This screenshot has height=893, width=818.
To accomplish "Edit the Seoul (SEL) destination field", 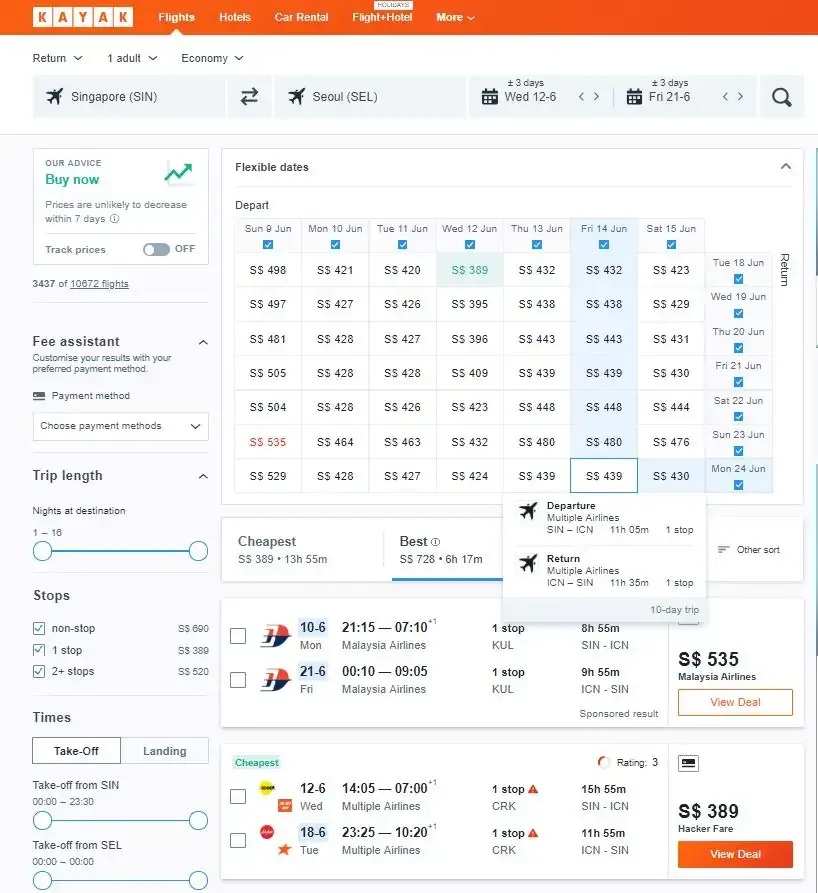I will click(370, 97).
